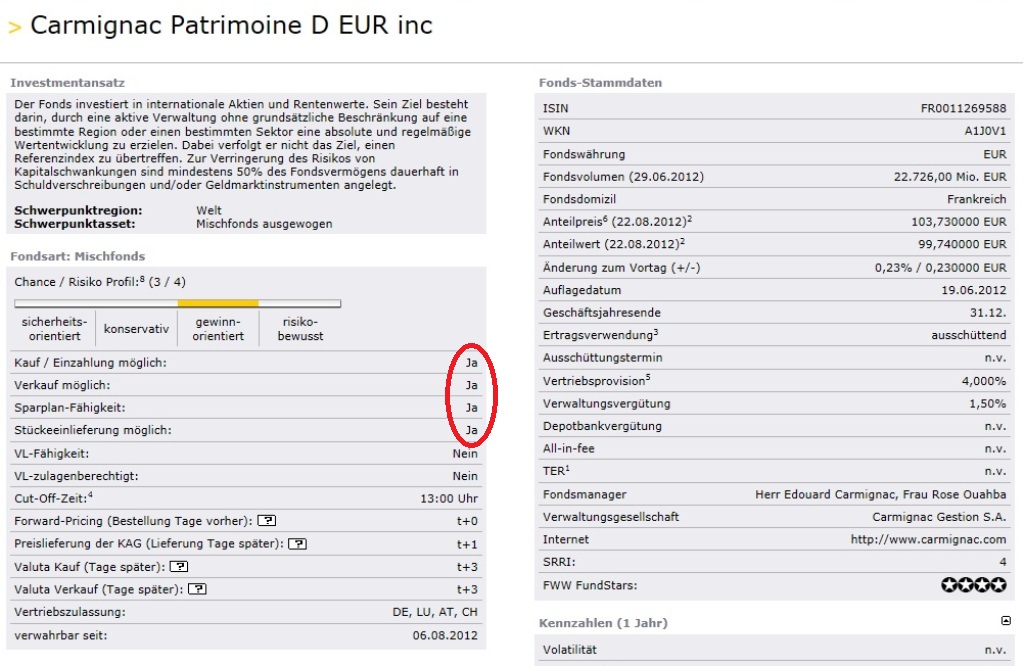Select the gewinnorientiert risk category

[x=218, y=329]
